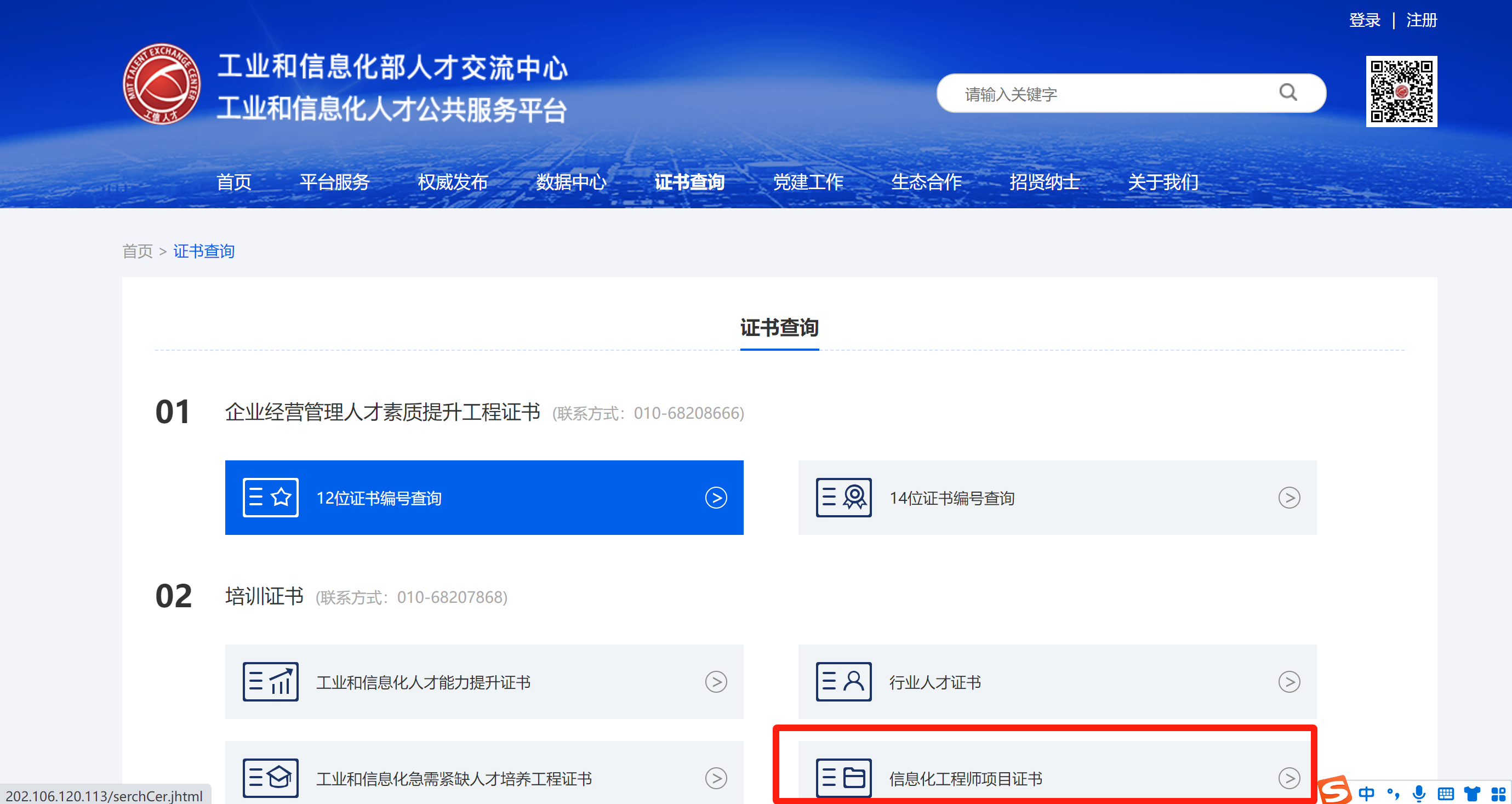
Task: Click the 证书查询 page heading tab
Action: [779, 328]
